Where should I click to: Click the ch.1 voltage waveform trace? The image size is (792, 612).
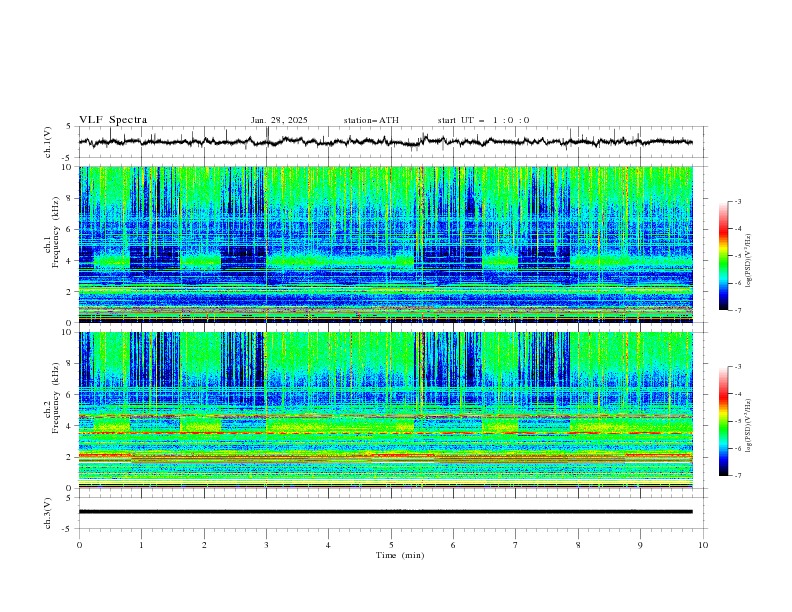[x=385, y=142]
